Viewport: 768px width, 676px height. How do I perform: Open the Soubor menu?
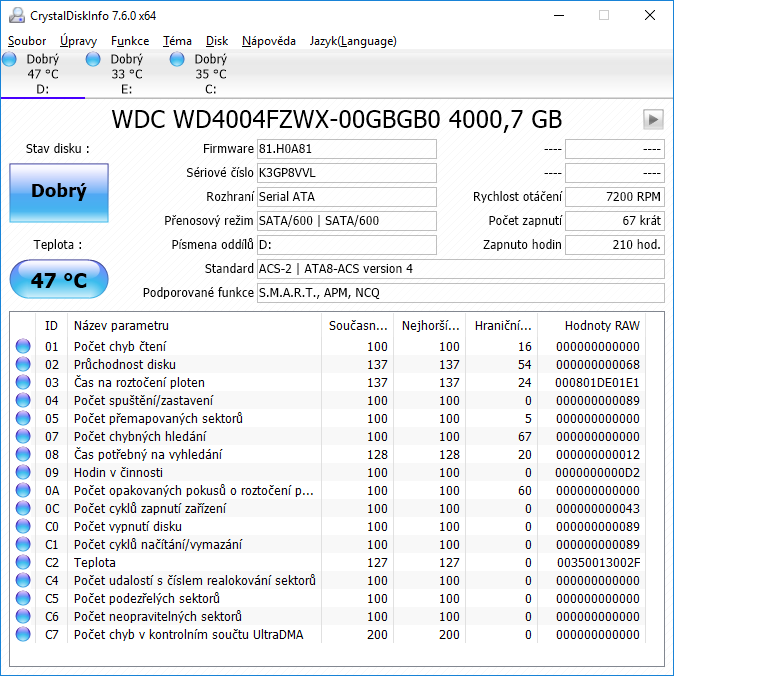(27, 41)
